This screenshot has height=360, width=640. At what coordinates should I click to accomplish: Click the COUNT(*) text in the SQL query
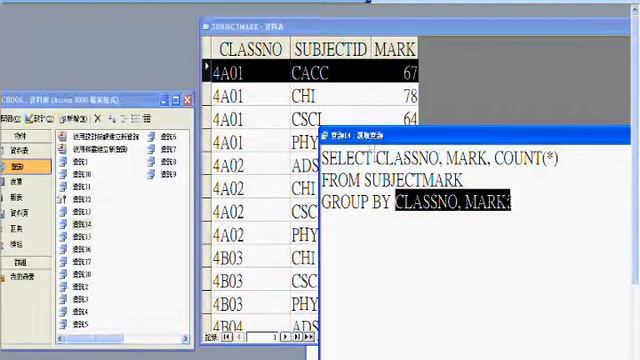coord(526,158)
